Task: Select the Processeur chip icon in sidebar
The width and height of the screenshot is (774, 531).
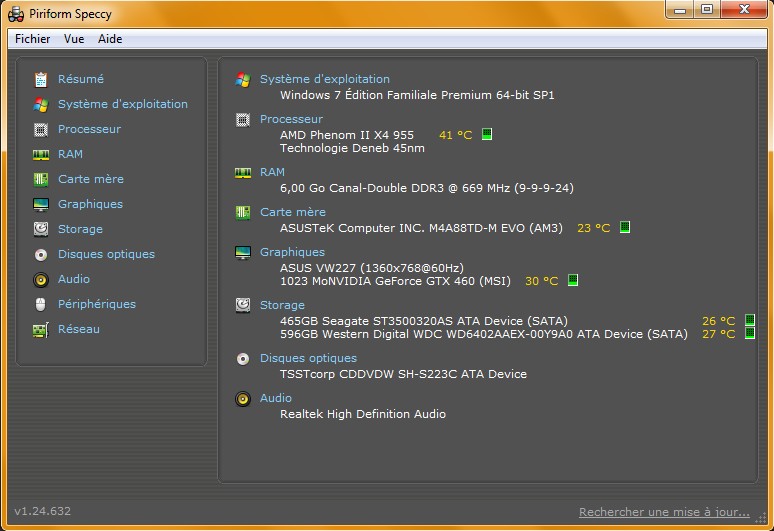Action: point(41,129)
